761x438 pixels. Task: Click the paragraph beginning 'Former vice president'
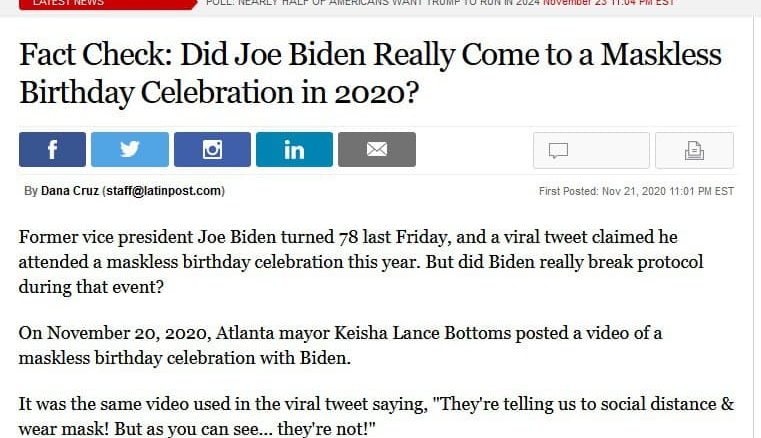click(x=361, y=262)
